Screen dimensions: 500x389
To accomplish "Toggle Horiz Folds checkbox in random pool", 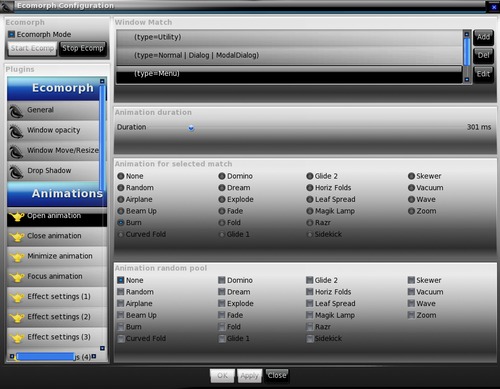I will [310, 292].
